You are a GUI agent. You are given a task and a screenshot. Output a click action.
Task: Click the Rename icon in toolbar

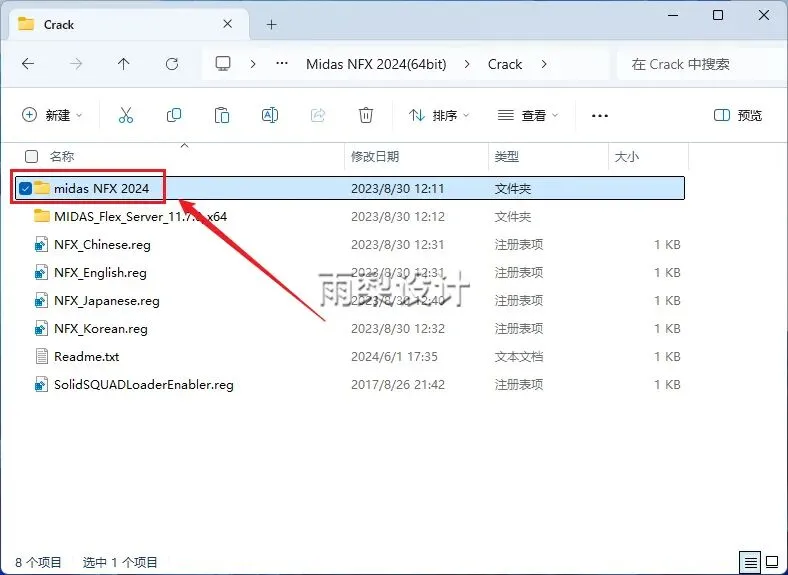270,116
